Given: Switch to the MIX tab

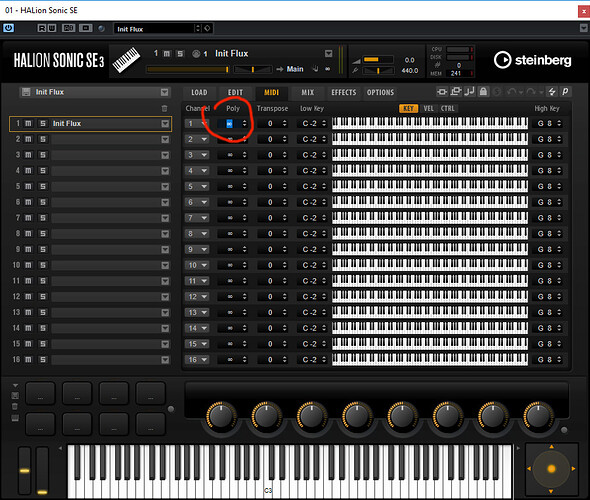Looking at the screenshot, I should [x=307, y=92].
